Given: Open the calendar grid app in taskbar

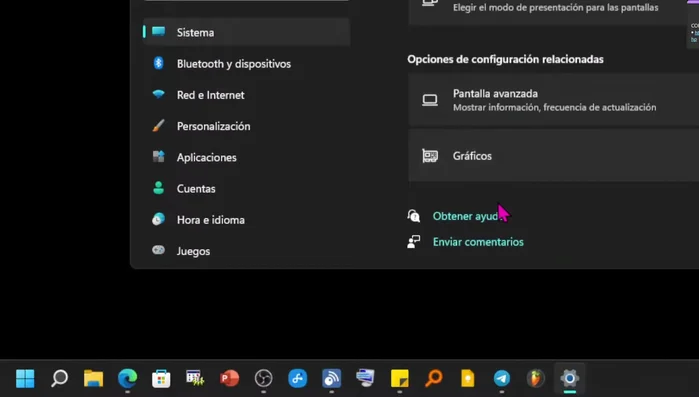Looking at the screenshot, I should coord(195,378).
